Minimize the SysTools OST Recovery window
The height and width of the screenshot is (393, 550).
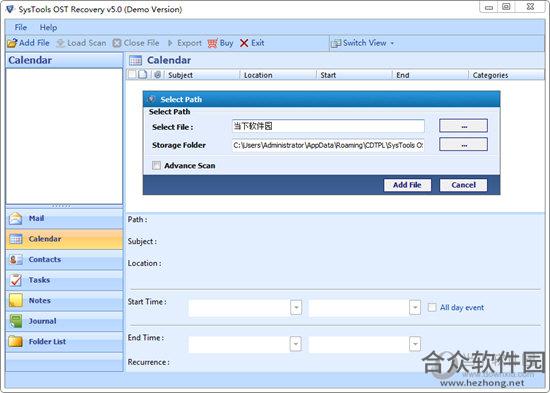489,7
